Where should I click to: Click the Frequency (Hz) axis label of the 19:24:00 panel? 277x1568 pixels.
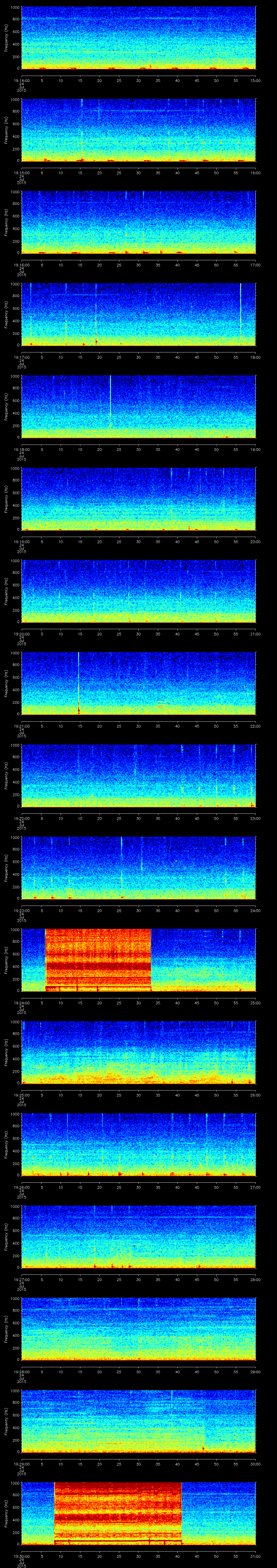pos(6,960)
